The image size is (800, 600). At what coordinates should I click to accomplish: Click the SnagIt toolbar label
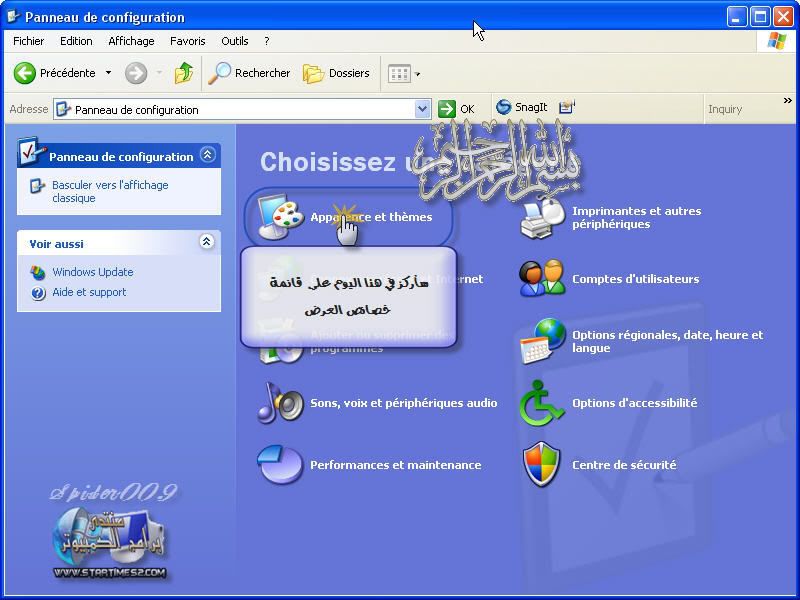[531, 107]
